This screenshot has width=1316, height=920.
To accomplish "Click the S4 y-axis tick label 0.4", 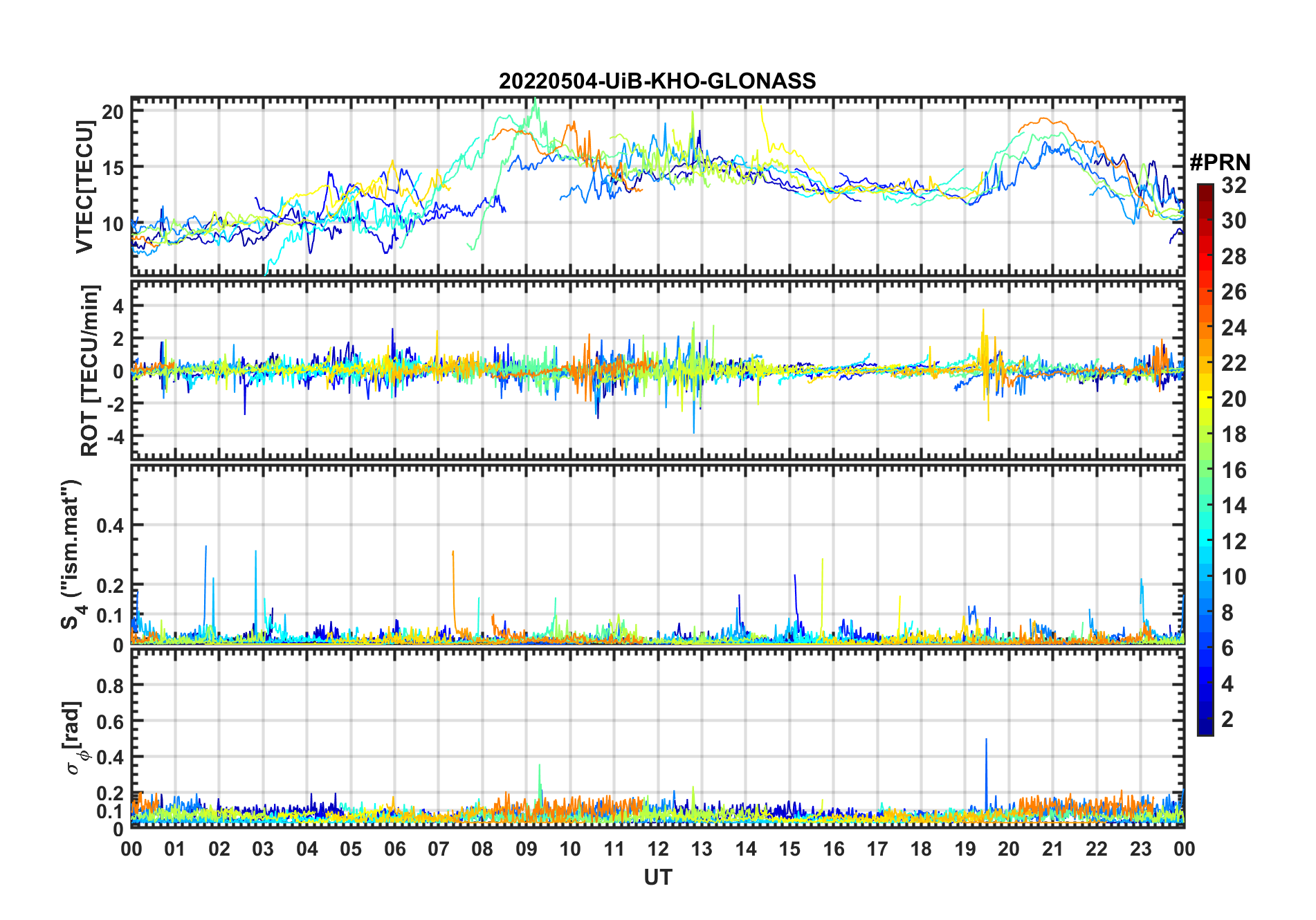I will (109, 526).
